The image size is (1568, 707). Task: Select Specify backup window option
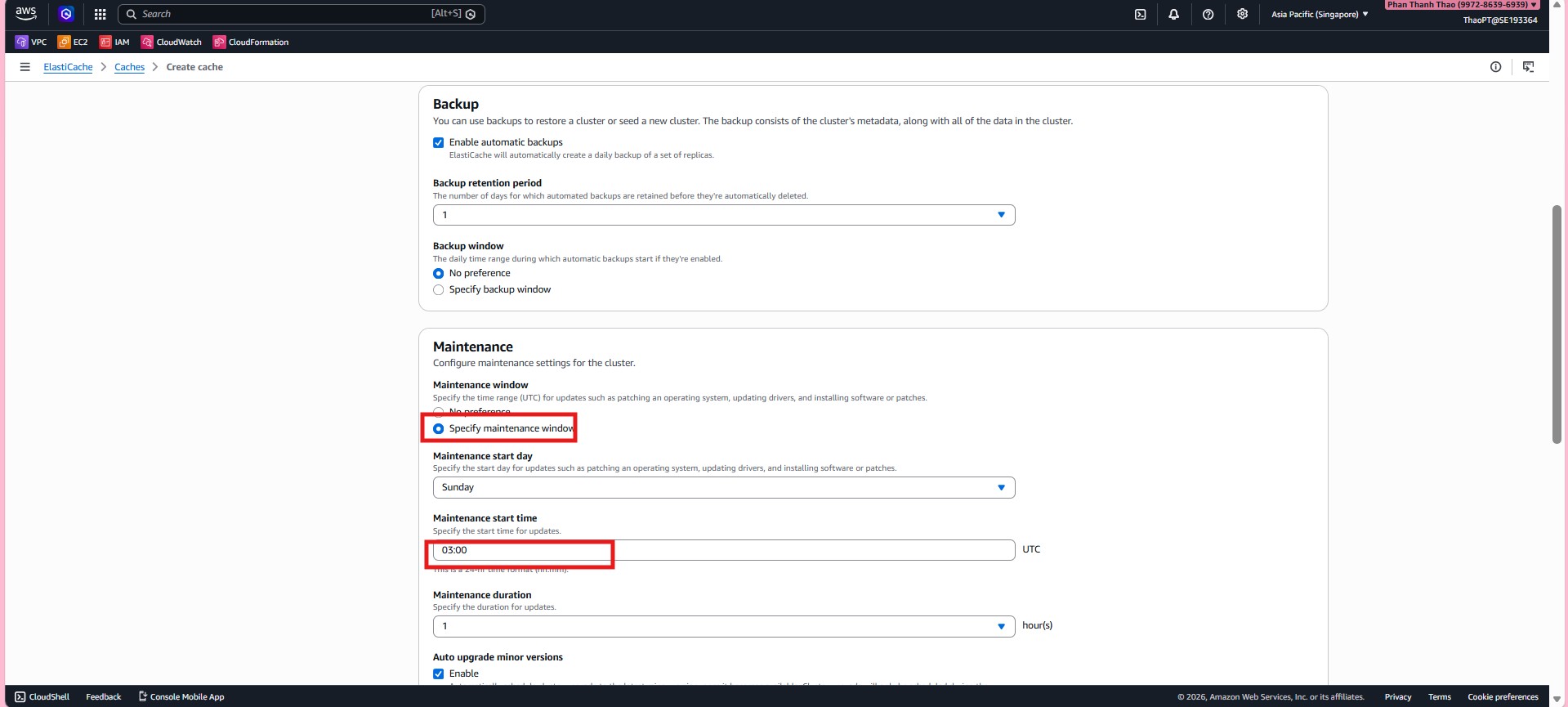(439, 289)
